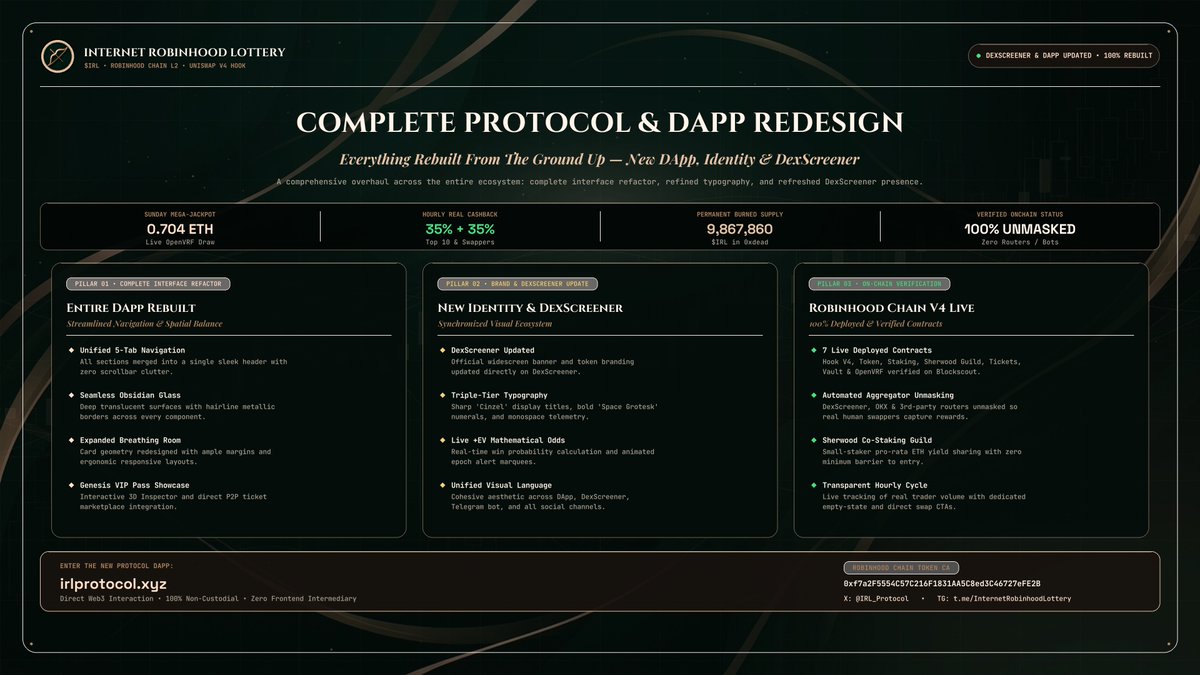Click the "Unified 5-Tab Navigation" item title
1200x675 pixels.
[x=132, y=350]
